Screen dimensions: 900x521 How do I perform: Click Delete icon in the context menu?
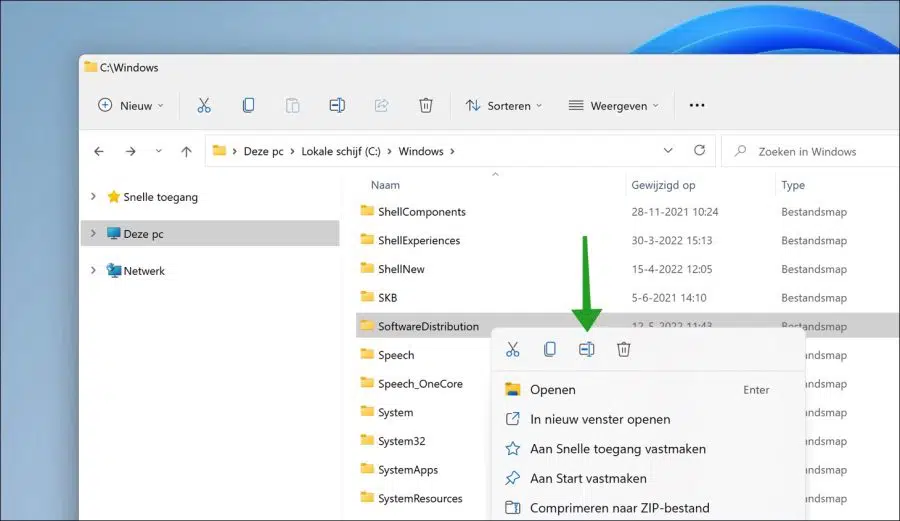coord(623,349)
